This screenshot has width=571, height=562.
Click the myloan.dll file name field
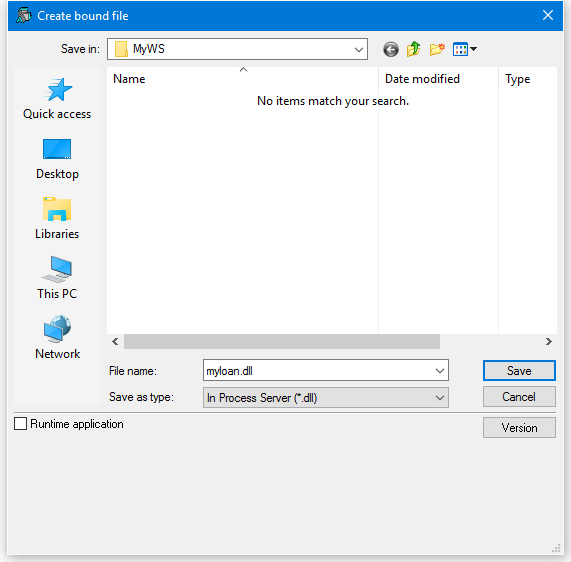tap(319, 371)
